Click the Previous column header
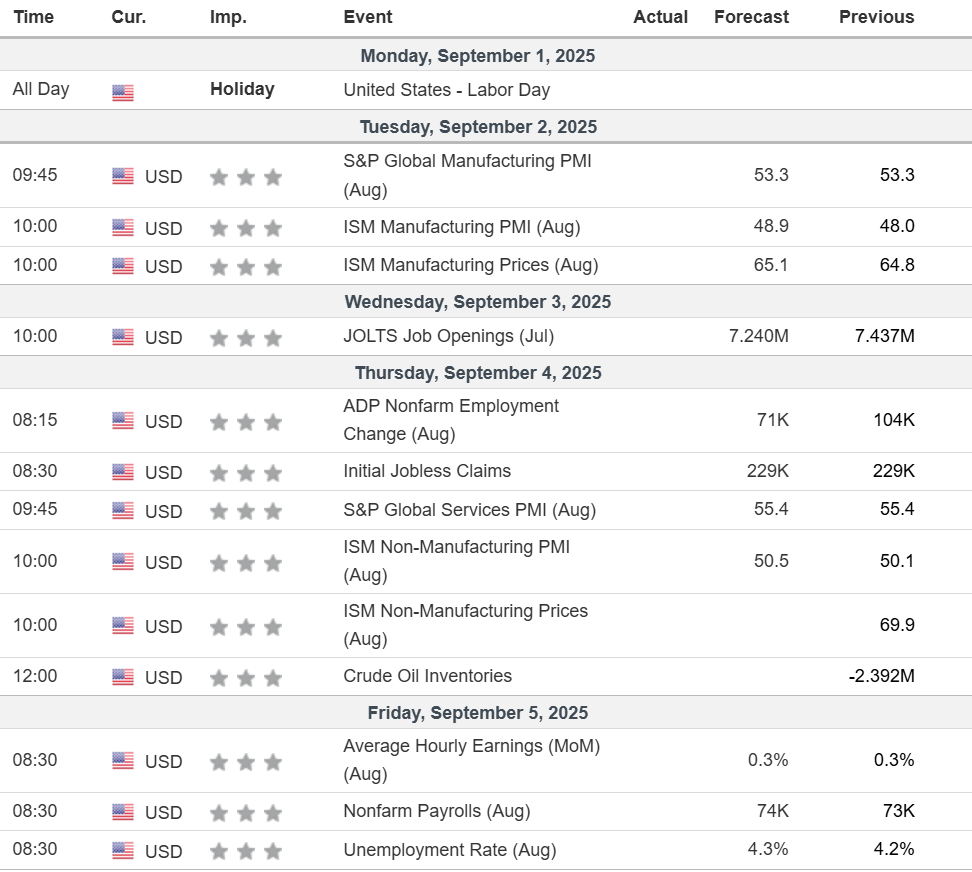Image resolution: width=972 pixels, height=872 pixels. click(x=877, y=17)
